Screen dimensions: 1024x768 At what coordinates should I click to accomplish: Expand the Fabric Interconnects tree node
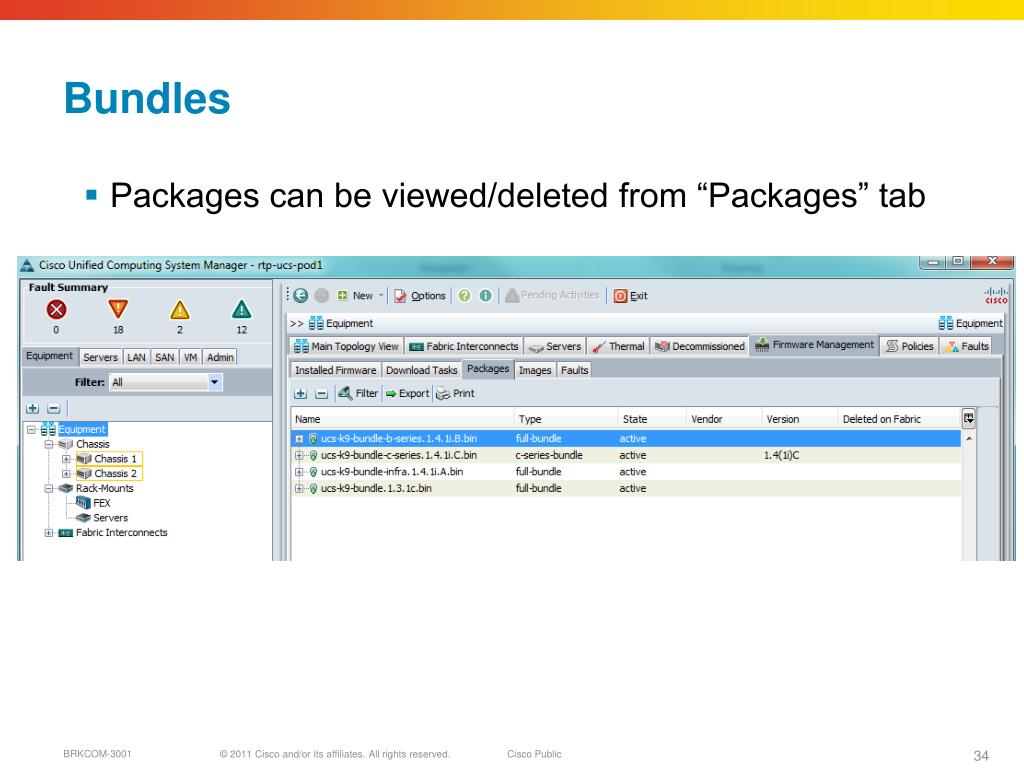(x=49, y=533)
